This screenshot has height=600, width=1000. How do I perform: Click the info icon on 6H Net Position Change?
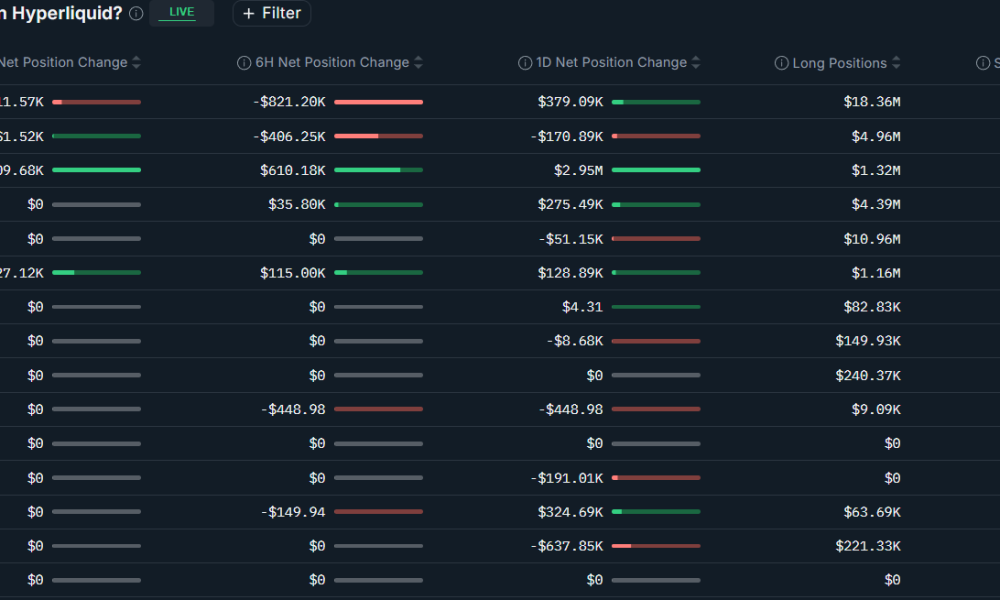coord(244,62)
